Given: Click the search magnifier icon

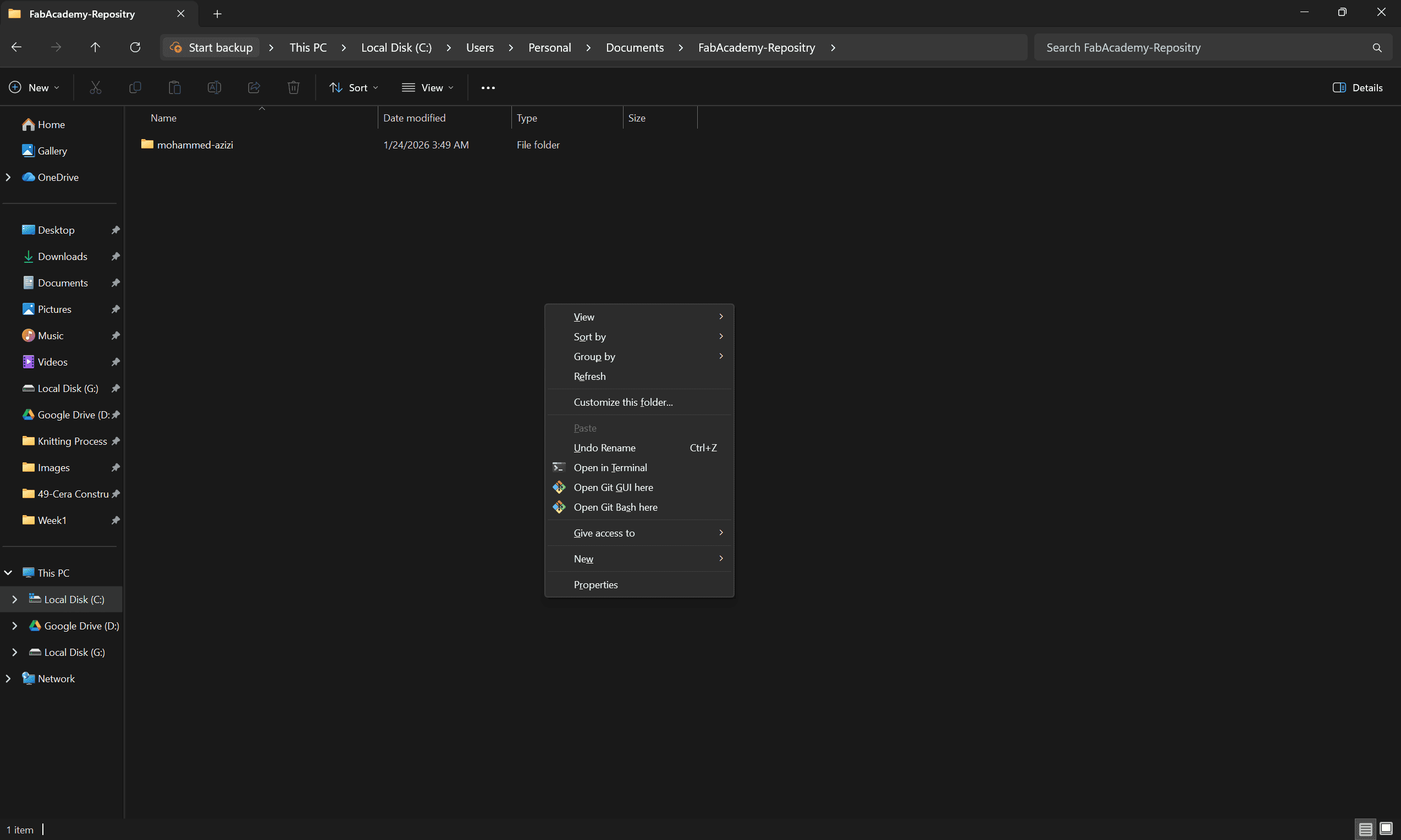Looking at the screenshot, I should pyautogui.click(x=1377, y=47).
